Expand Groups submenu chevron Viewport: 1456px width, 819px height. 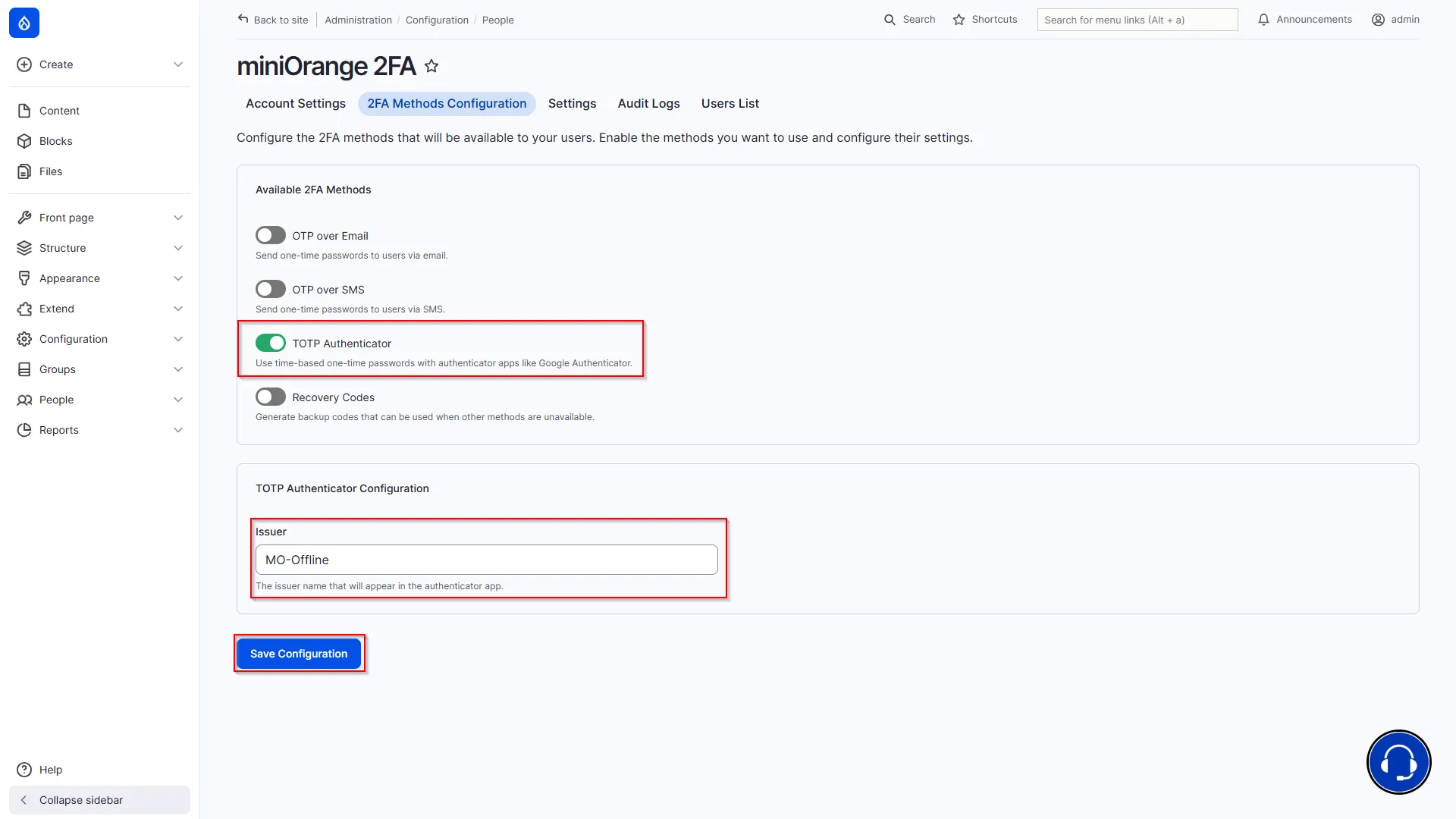pos(178,369)
